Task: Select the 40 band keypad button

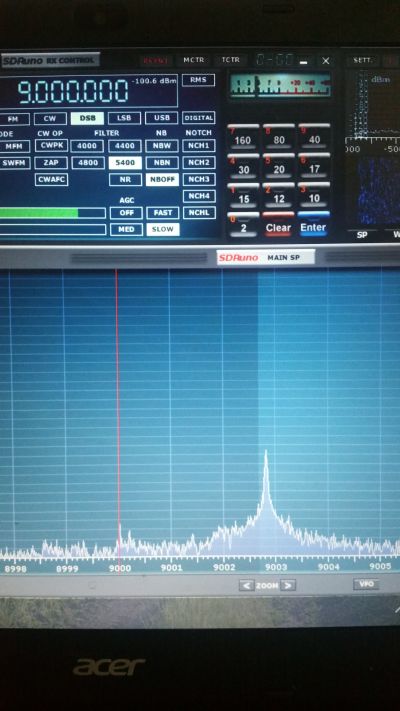Action: 314,136
